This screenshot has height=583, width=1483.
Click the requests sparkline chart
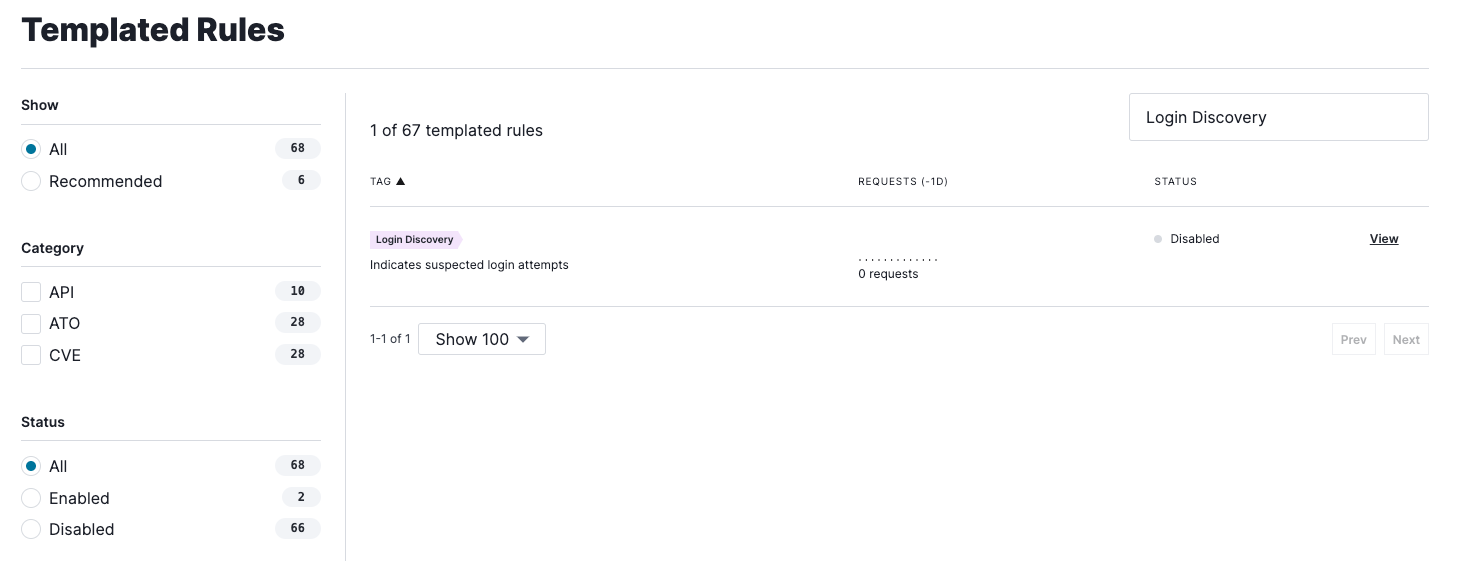(897, 258)
